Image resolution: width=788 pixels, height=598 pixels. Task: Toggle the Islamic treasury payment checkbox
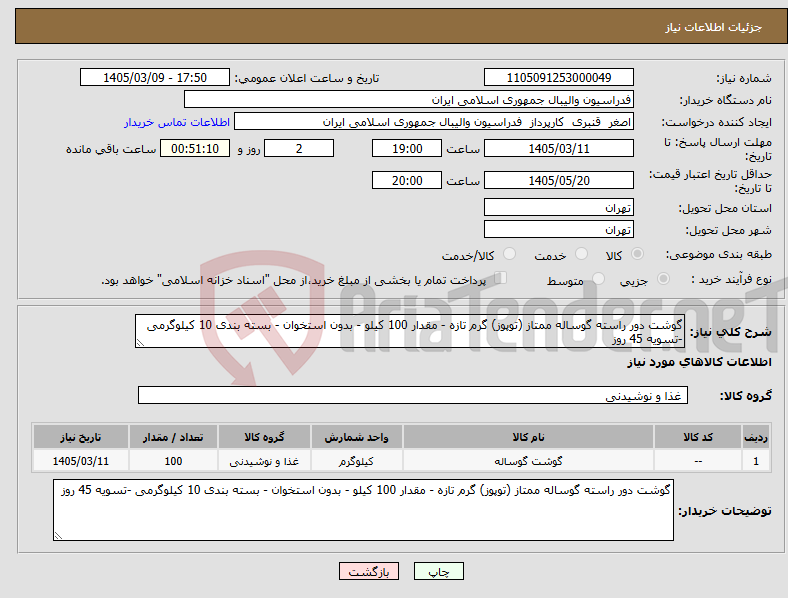(501, 278)
